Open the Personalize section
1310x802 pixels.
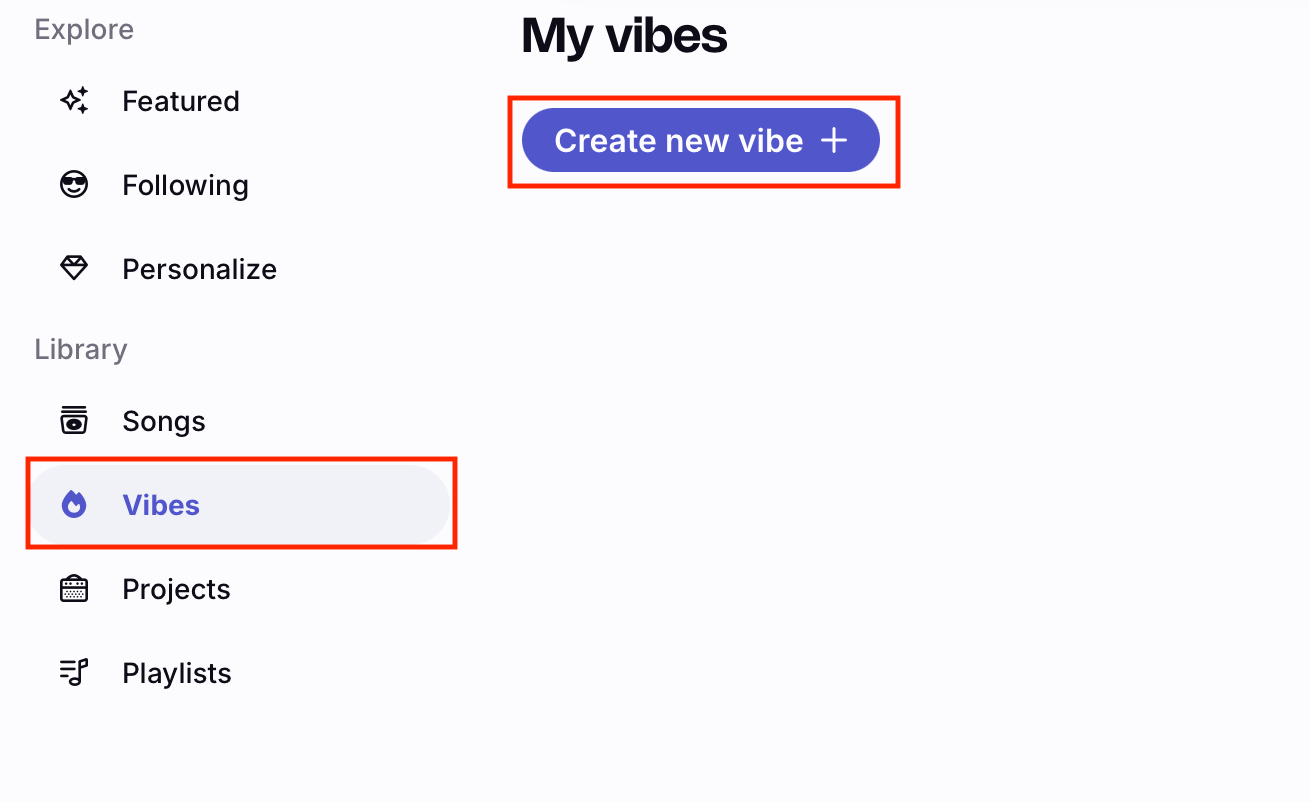click(199, 269)
